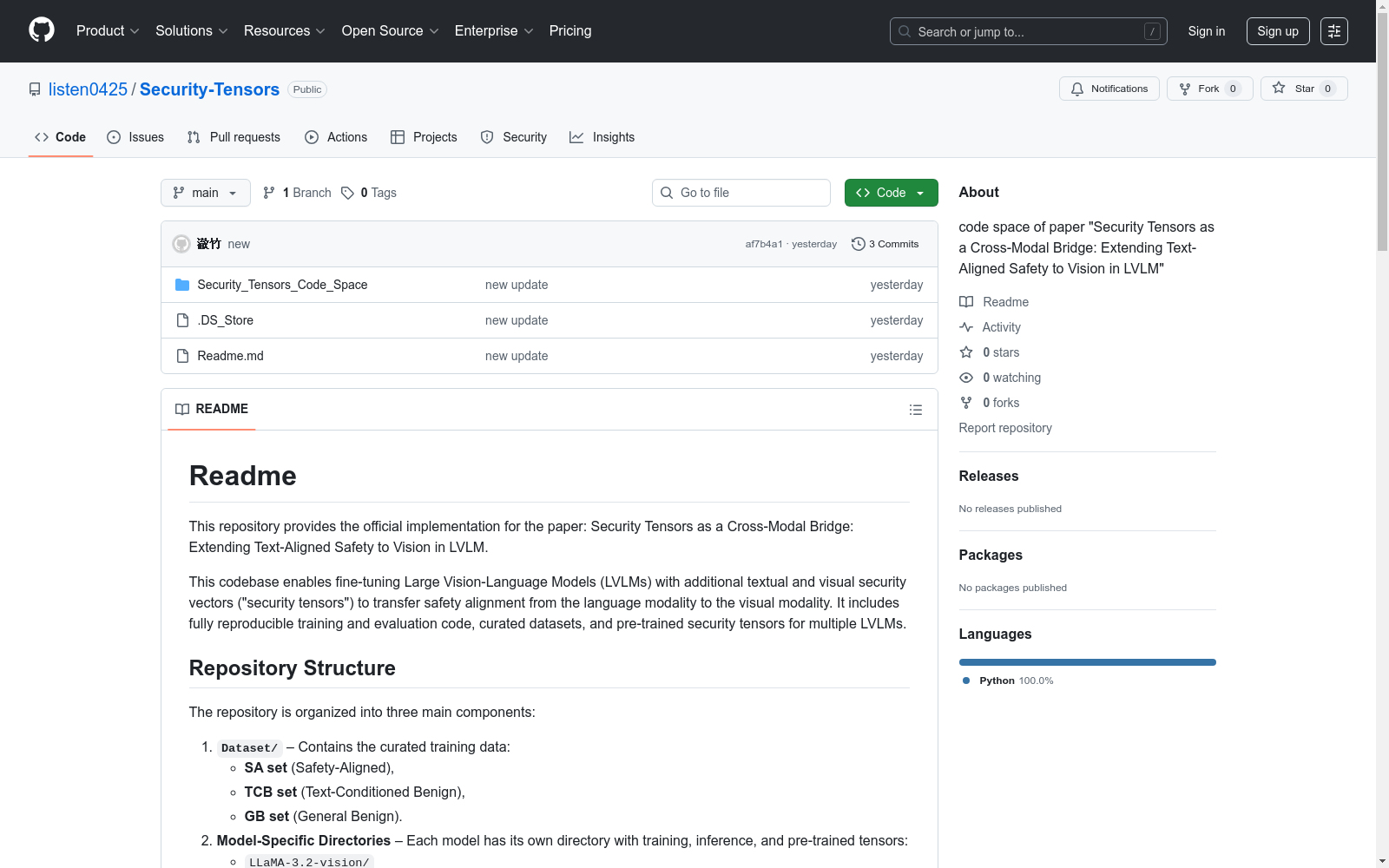View the 1 Branch link
Screen dimensions: 1389x868
(x=297, y=193)
